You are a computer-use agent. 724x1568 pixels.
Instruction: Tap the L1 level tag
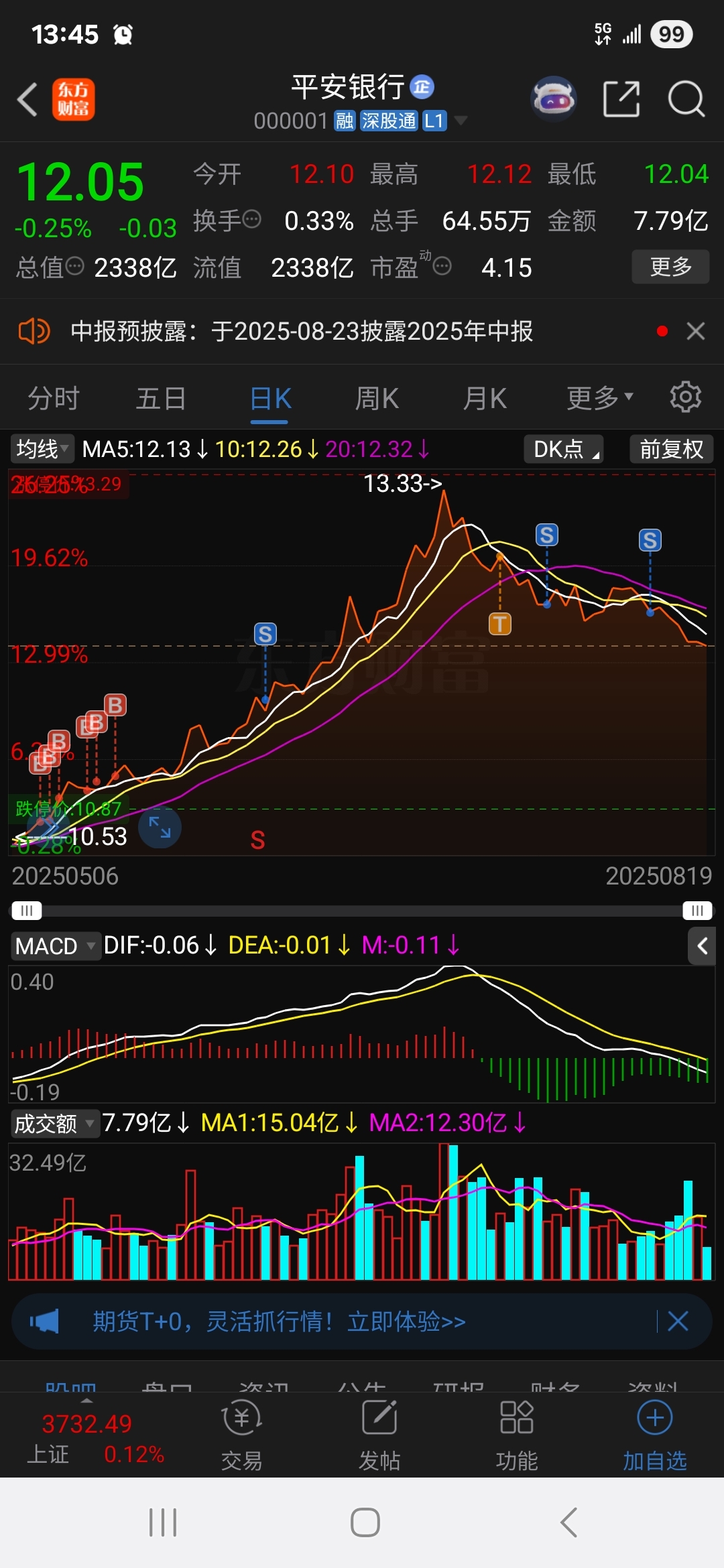coord(434,121)
